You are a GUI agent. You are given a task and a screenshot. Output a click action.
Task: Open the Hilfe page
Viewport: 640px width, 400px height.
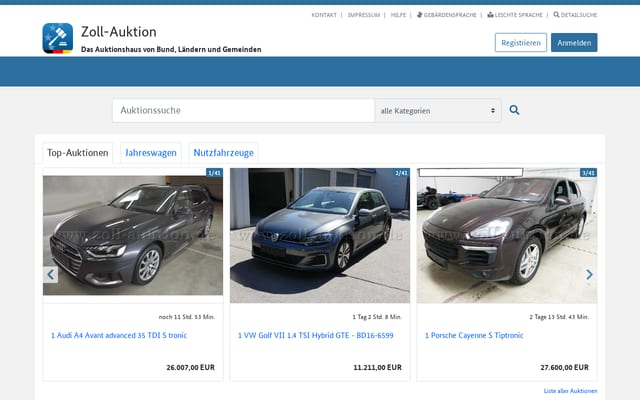coord(398,15)
